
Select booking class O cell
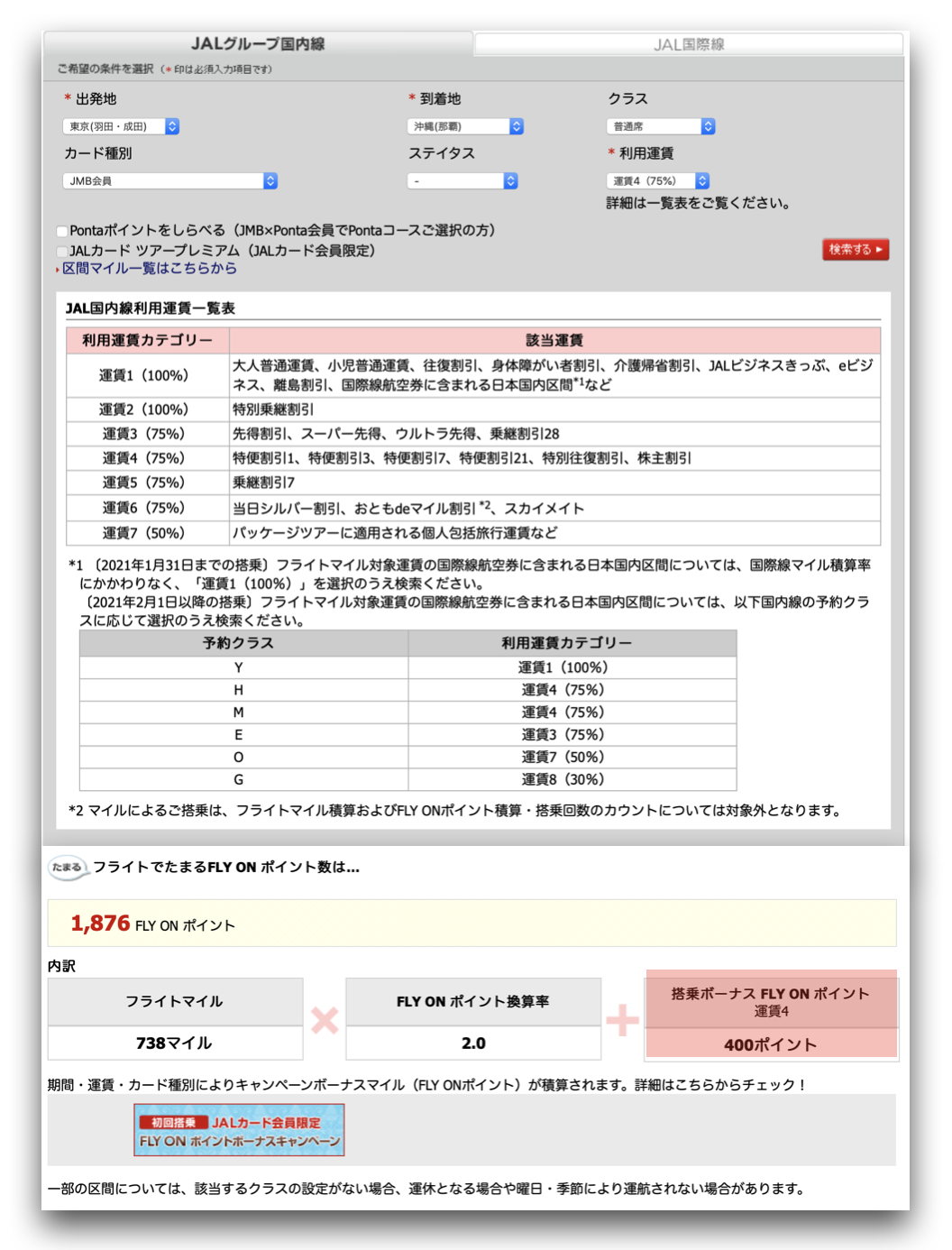(x=243, y=757)
